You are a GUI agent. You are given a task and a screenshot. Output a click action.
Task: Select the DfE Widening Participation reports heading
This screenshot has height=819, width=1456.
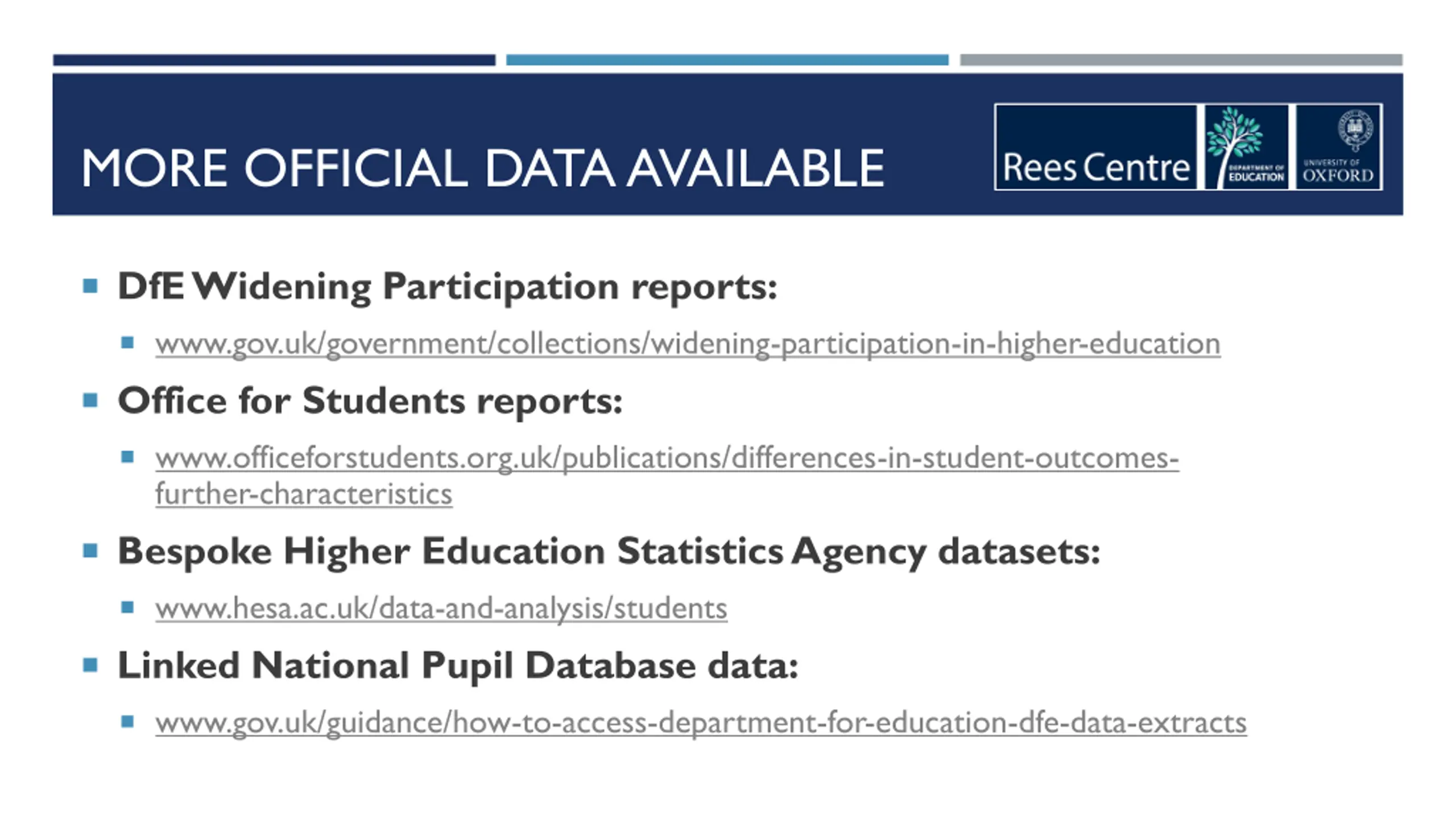coord(447,286)
